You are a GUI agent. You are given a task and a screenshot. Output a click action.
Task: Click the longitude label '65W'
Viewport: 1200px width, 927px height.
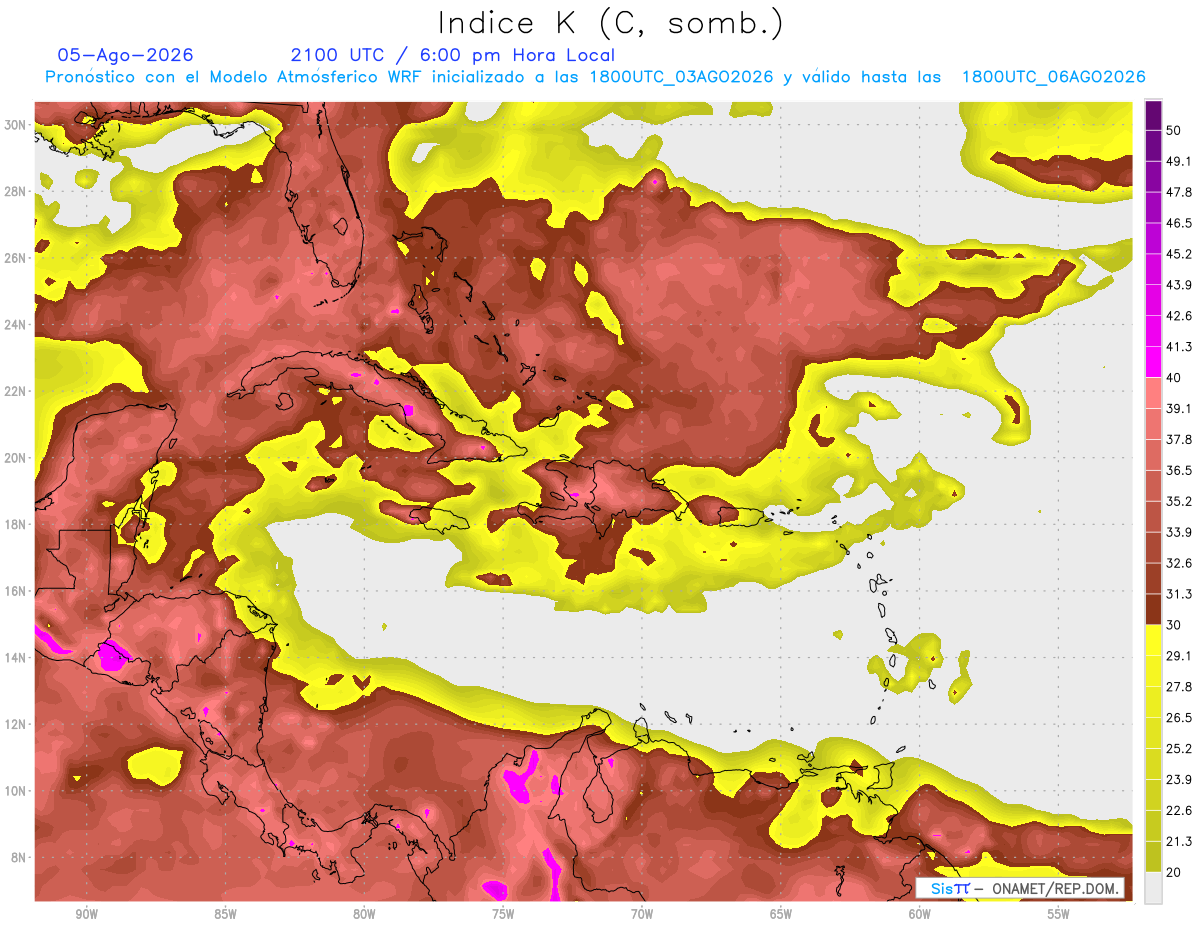point(781,914)
